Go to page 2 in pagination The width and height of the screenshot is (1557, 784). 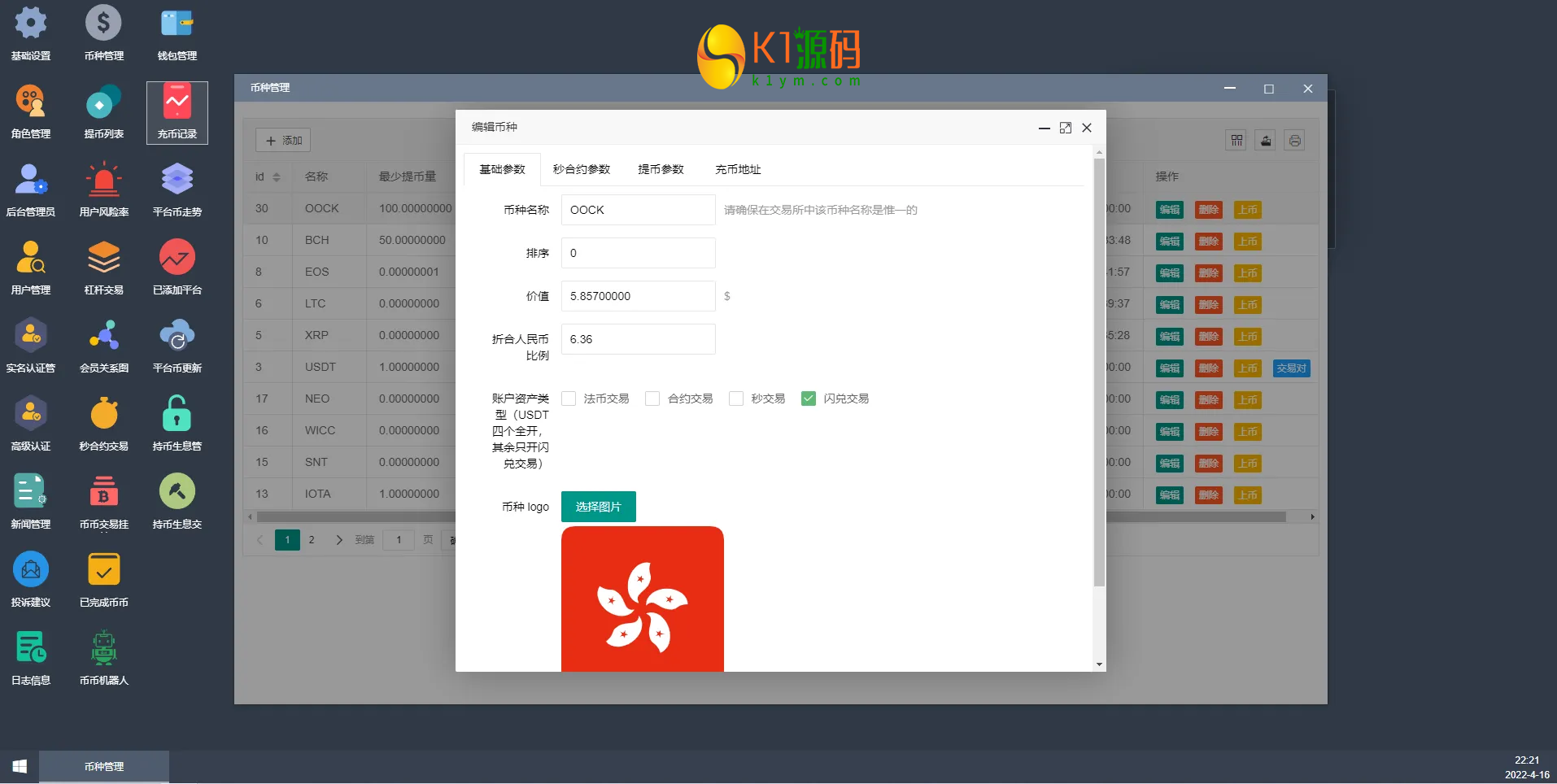pyautogui.click(x=312, y=539)
